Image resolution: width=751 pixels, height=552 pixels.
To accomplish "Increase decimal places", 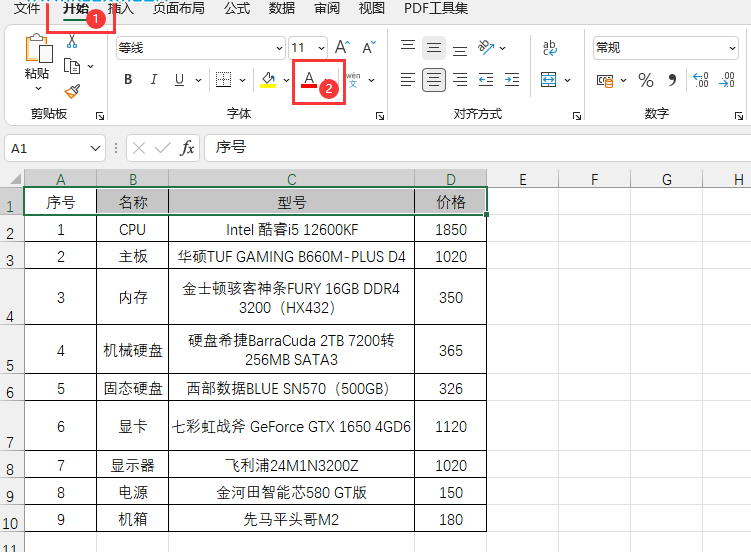I will [x=701, y=80].
